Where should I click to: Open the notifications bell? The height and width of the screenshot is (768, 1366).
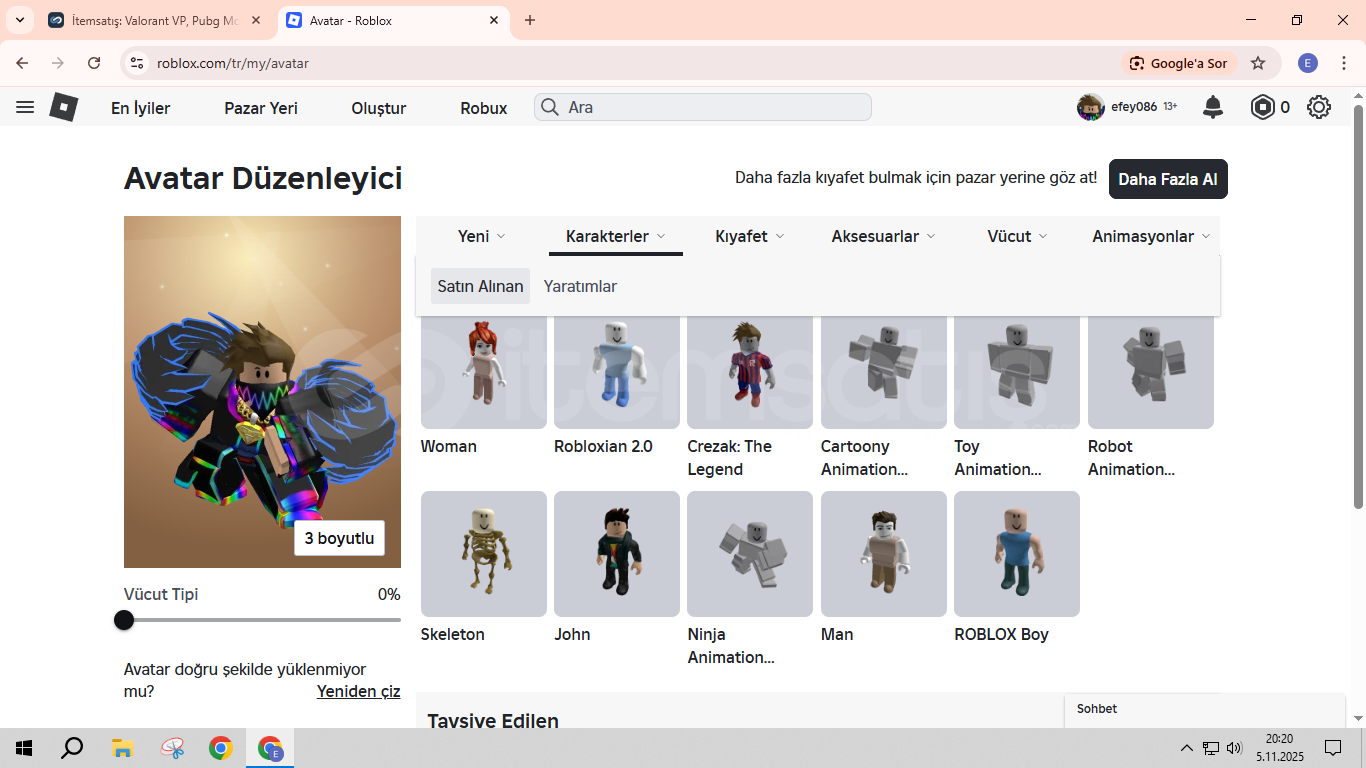click(1213, 107)
